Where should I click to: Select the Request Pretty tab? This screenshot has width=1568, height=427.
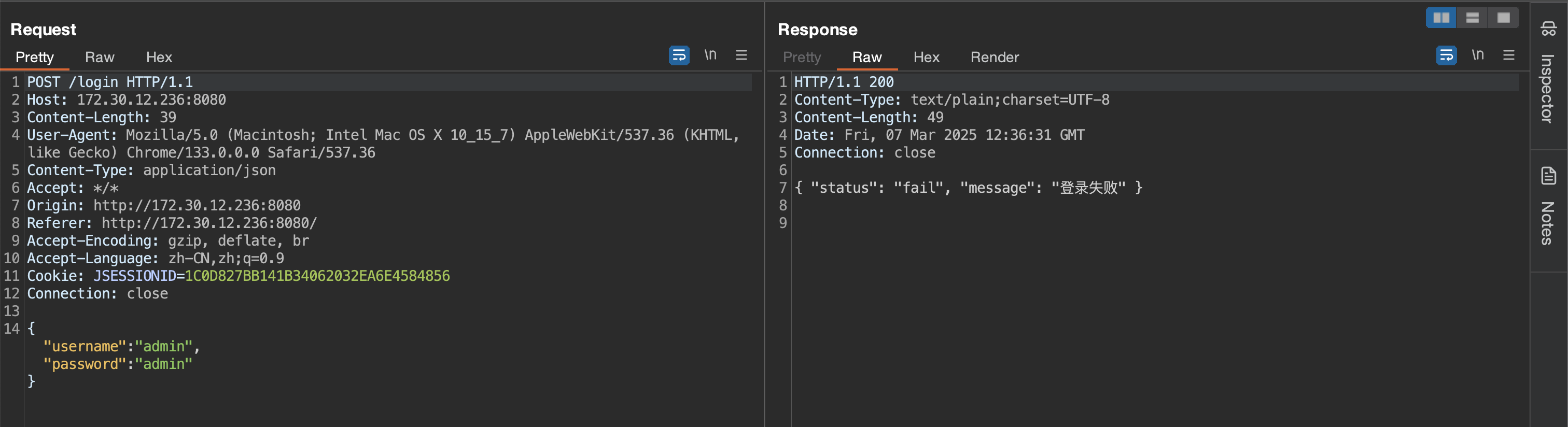[x=35, y=57]
